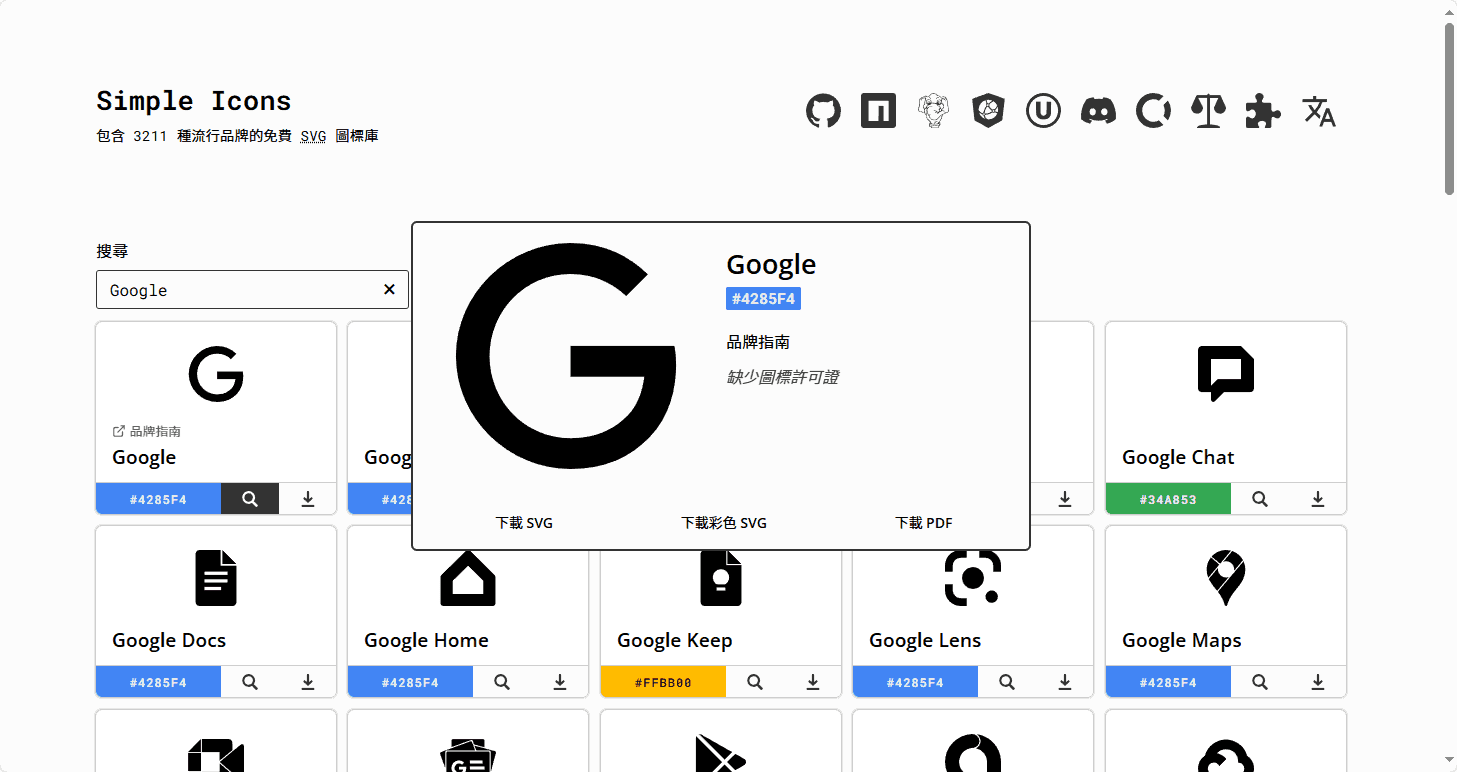The height and width of the screenshot is (772, 1457).
Task: Click the Google Keep card title
Action: click(675, 640)
